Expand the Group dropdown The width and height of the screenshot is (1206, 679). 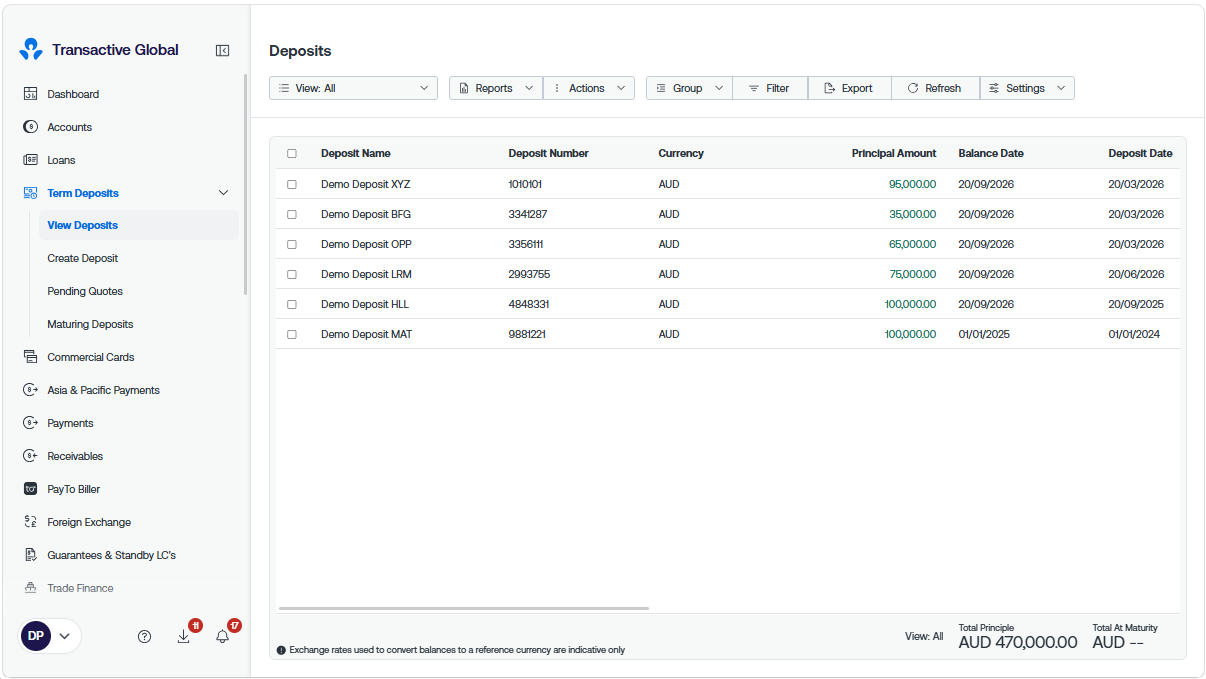tap(689, 88)
